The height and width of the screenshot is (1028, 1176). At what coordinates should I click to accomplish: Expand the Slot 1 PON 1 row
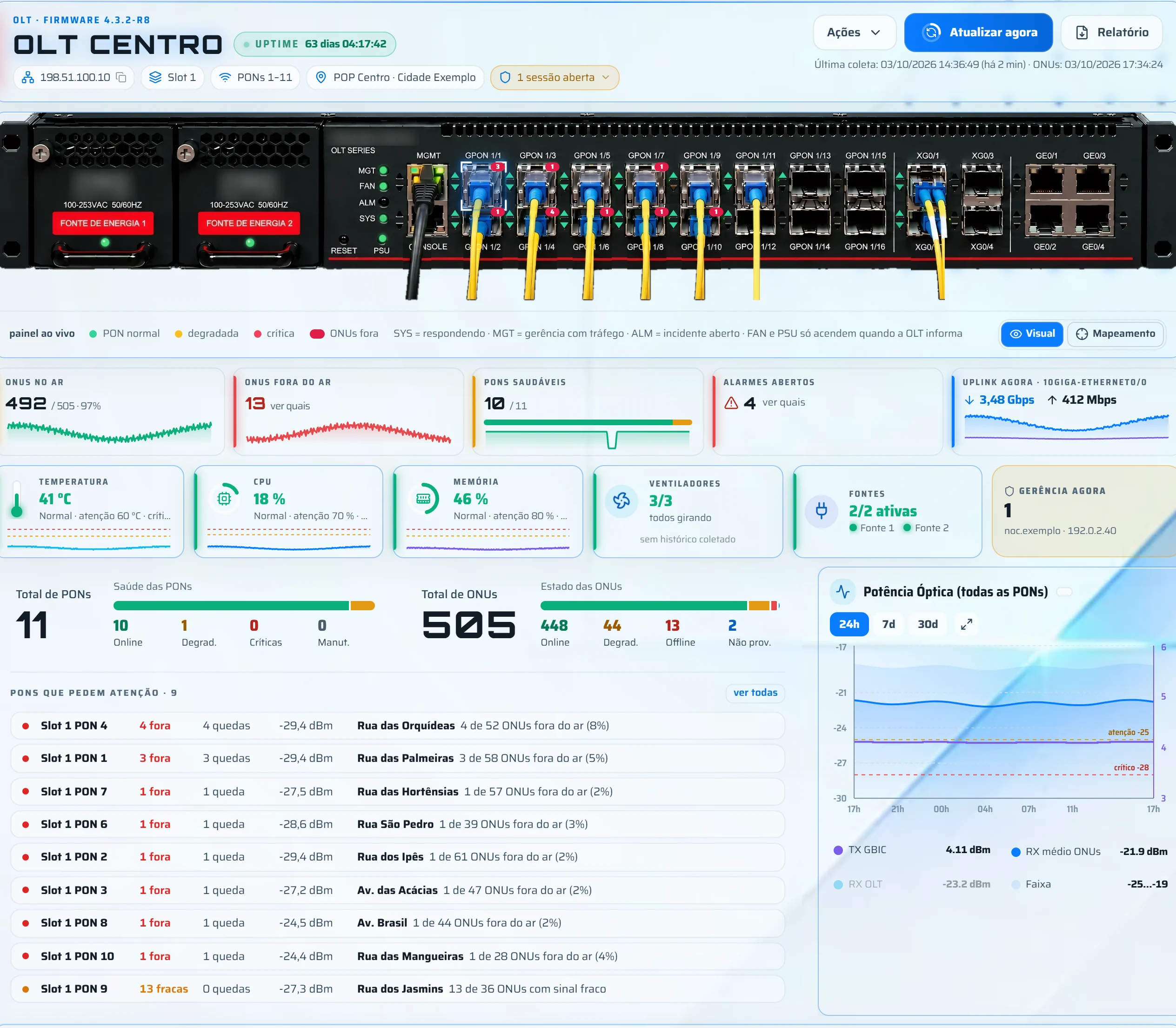click(x=398, y=758)
